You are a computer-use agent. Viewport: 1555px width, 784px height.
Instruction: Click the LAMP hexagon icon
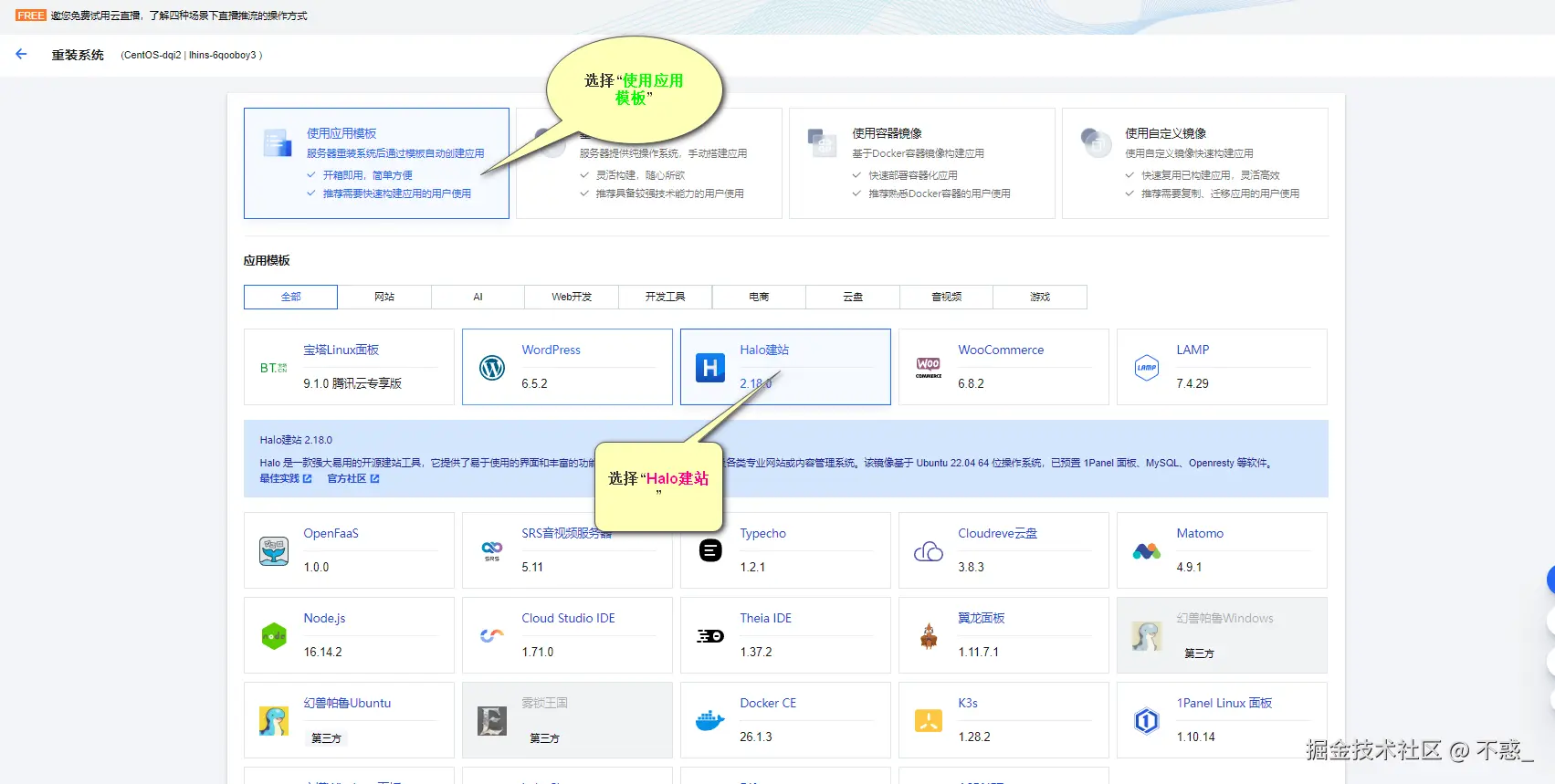(x=1147, y=368)
